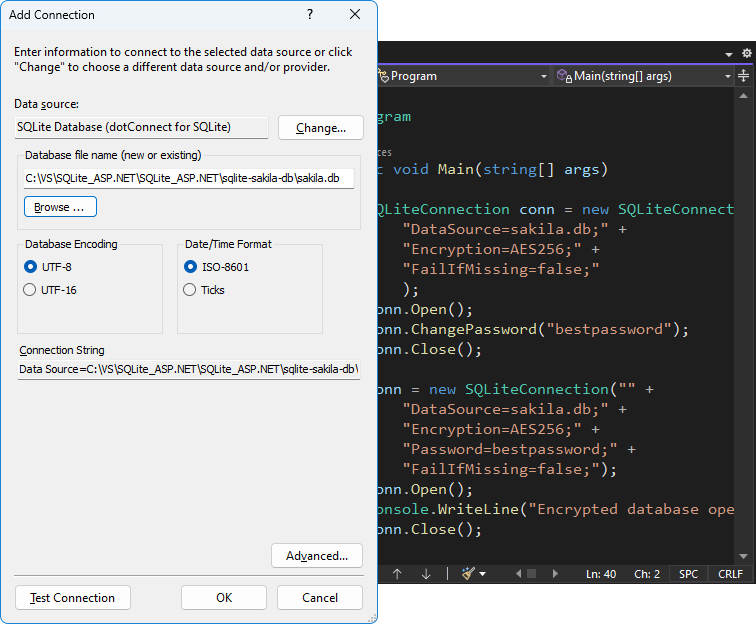This screenshot has width=756, height=624.
Task: Click the split editor window icon
Action: 743,76
